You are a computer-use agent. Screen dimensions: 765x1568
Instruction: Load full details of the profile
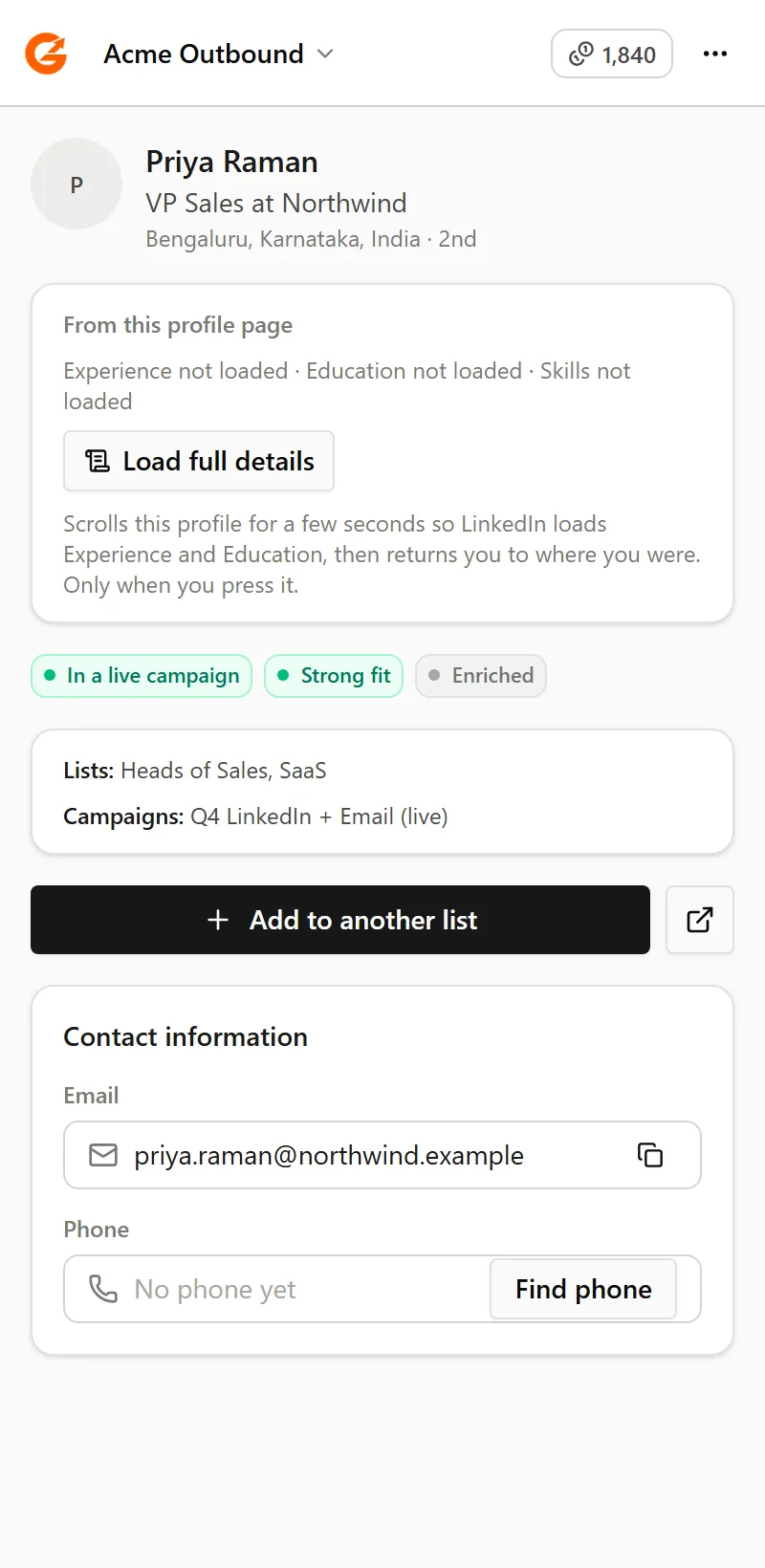coord(199,461)
